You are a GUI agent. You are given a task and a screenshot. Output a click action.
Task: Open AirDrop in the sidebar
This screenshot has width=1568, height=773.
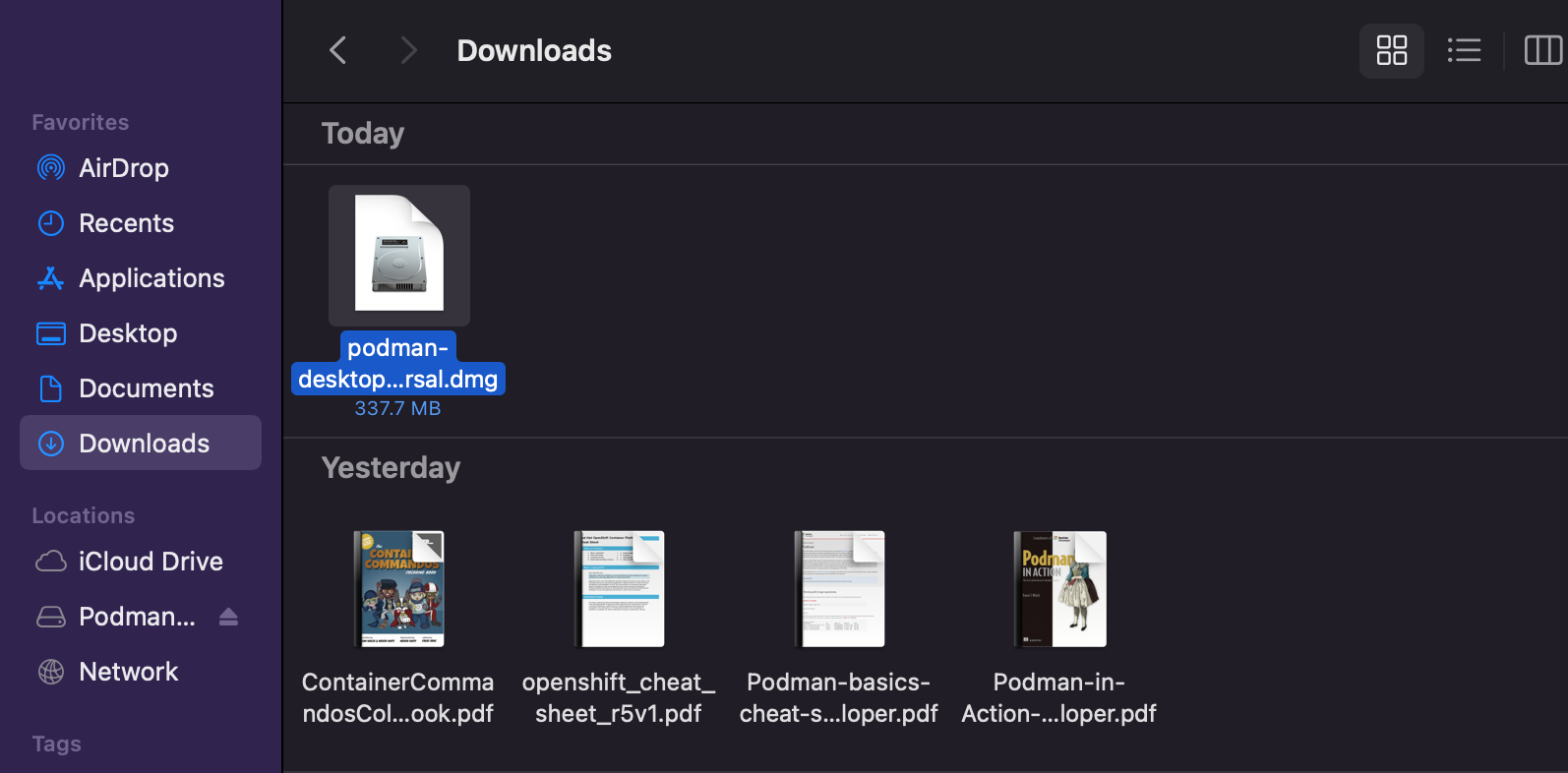point(123,168)
